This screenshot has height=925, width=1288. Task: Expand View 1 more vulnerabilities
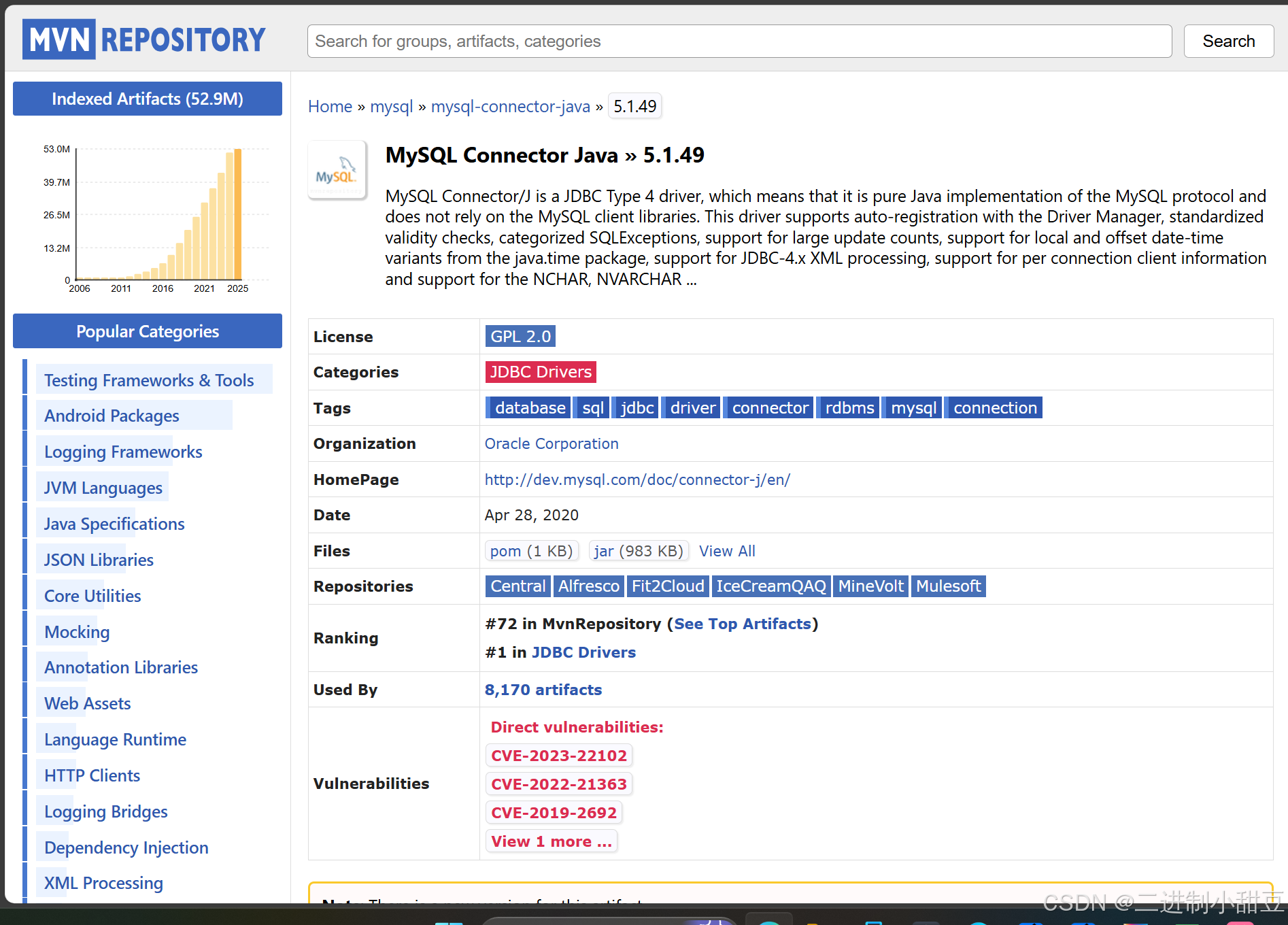[x=552, y=841]
